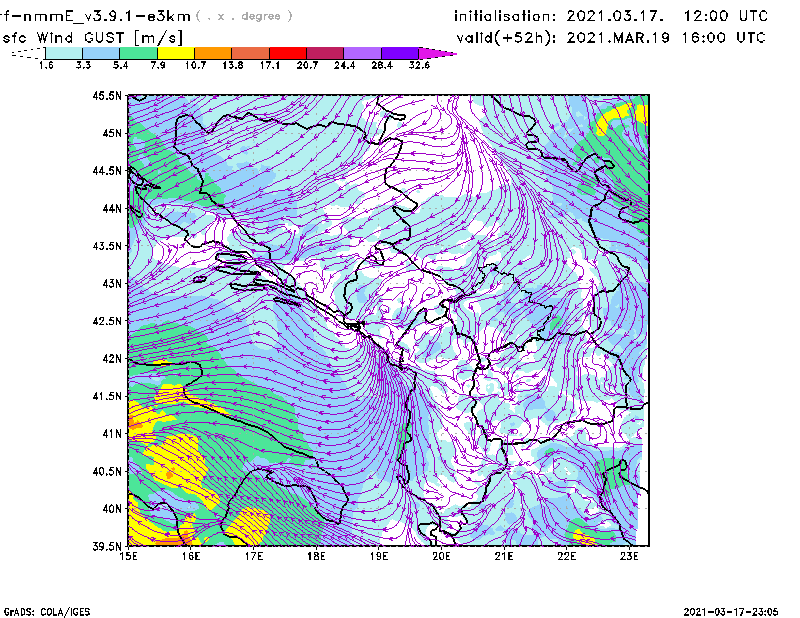Click the '12:00 UTC' initialisation time
This screenshot has height=618, width=800.
point(726,16)
